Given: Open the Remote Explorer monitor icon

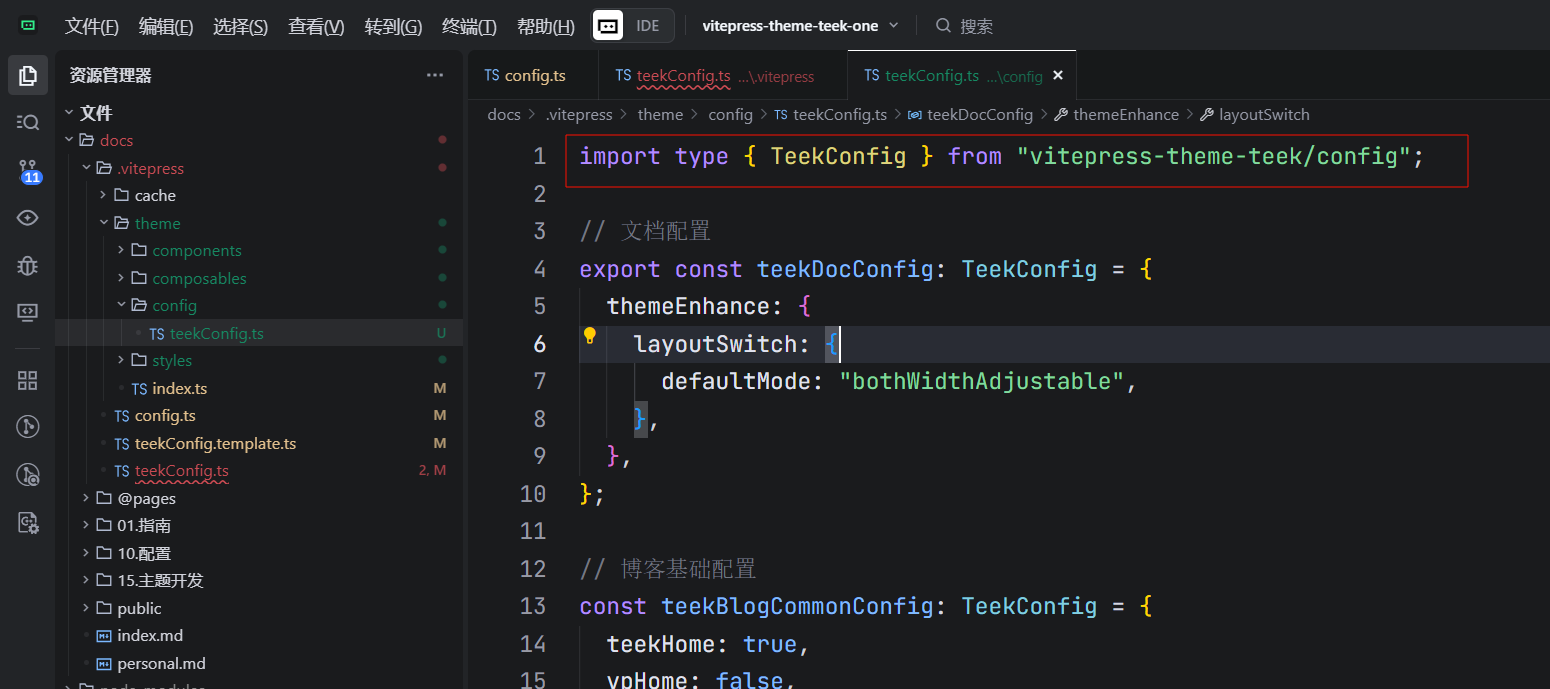Looking at the screenshot, I should [x=28, y=312].
